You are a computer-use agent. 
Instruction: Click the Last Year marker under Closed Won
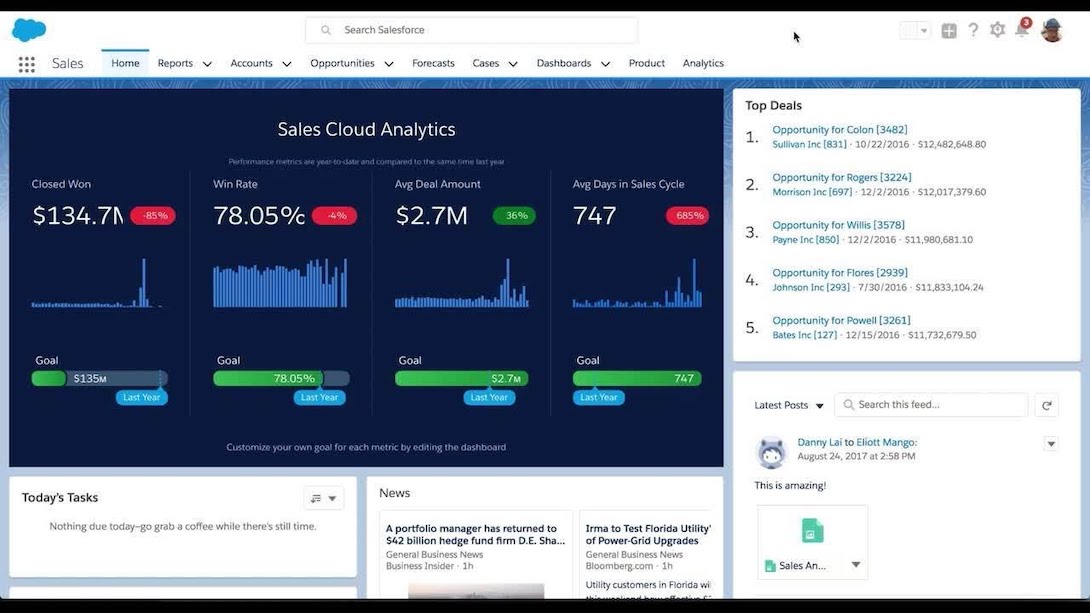141,398
